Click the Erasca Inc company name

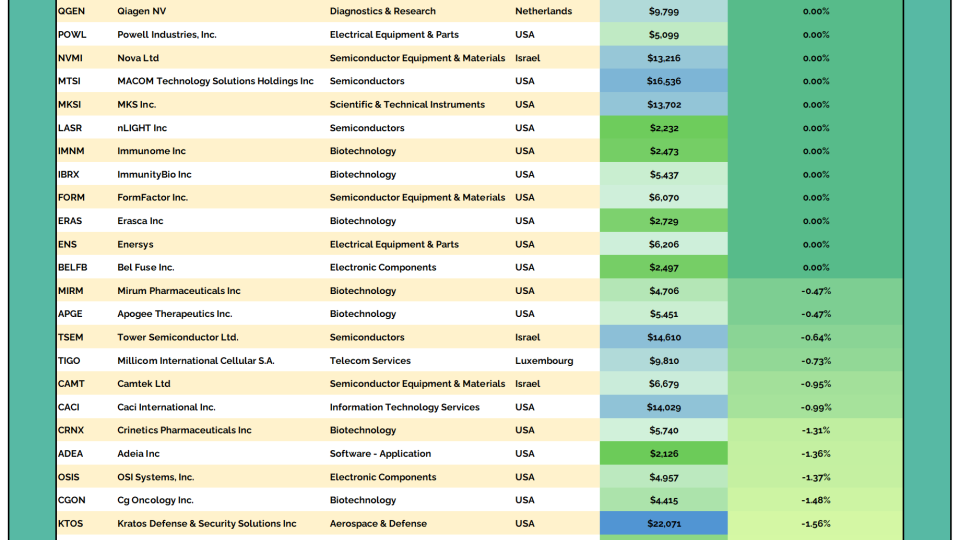140,220
